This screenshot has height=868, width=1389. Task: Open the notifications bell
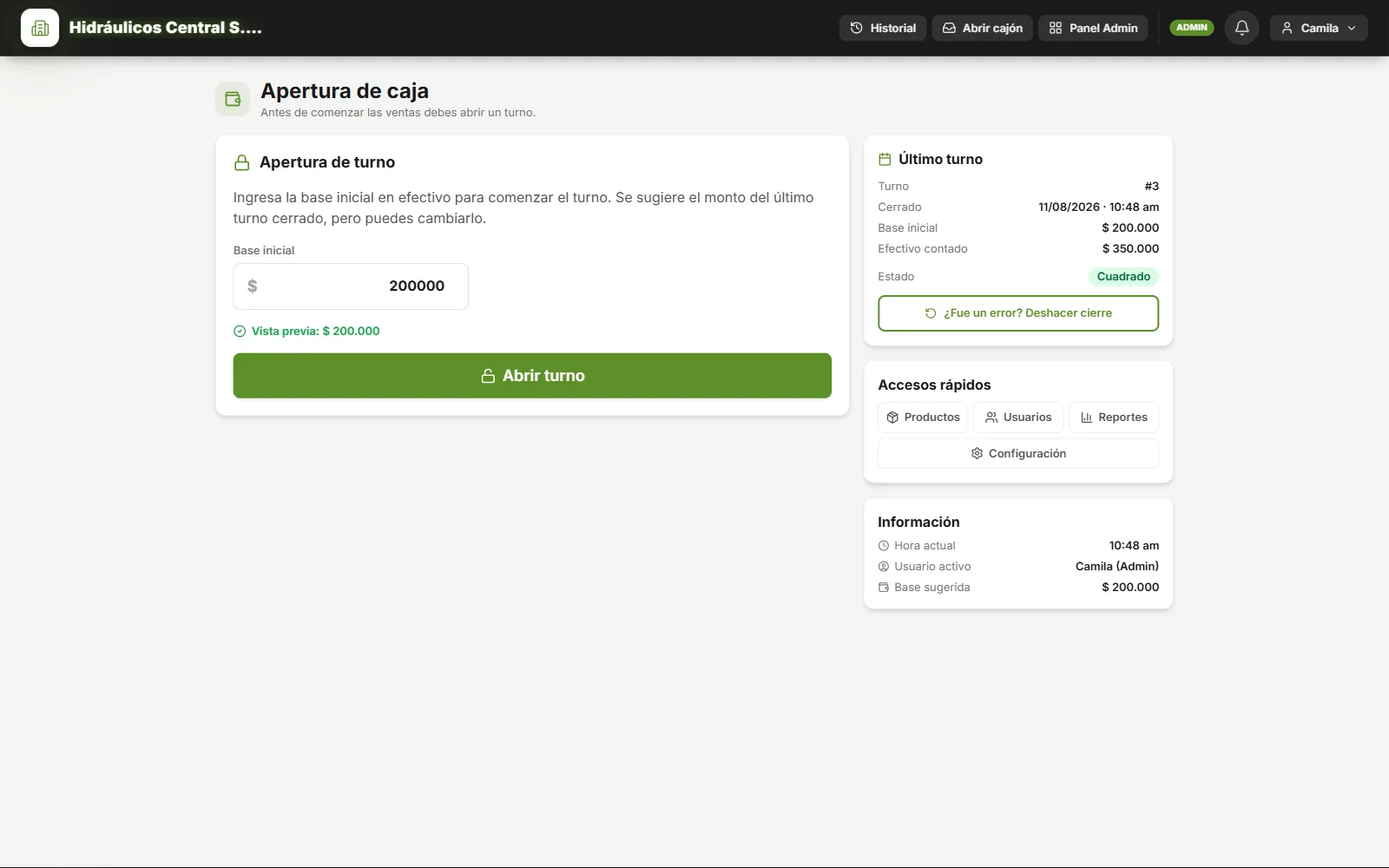[x=1241, y=28]
